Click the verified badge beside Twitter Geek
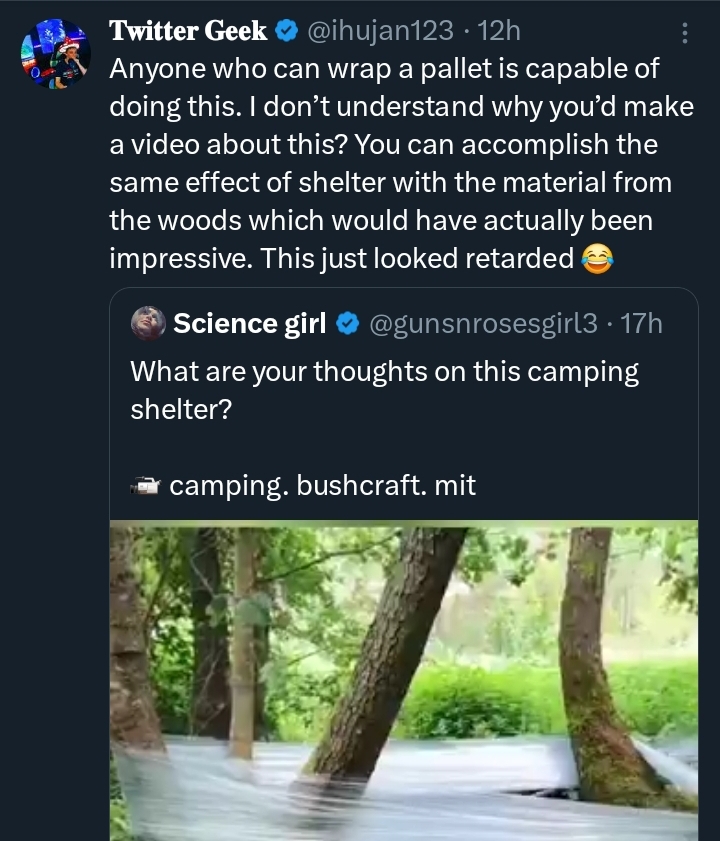The image size is (720, 841). point(286,32)
